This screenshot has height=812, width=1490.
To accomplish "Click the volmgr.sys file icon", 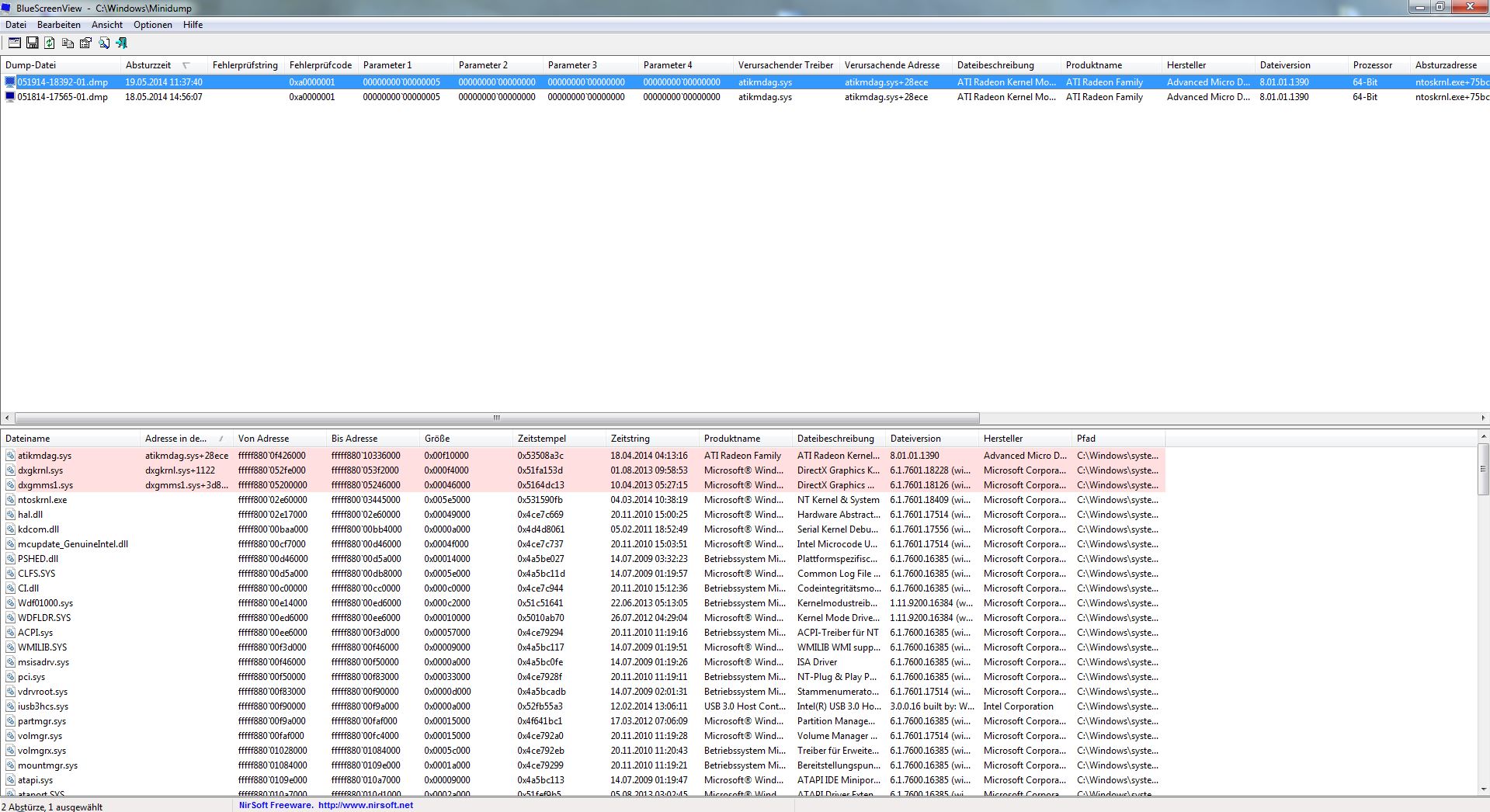I will (11, 736).
